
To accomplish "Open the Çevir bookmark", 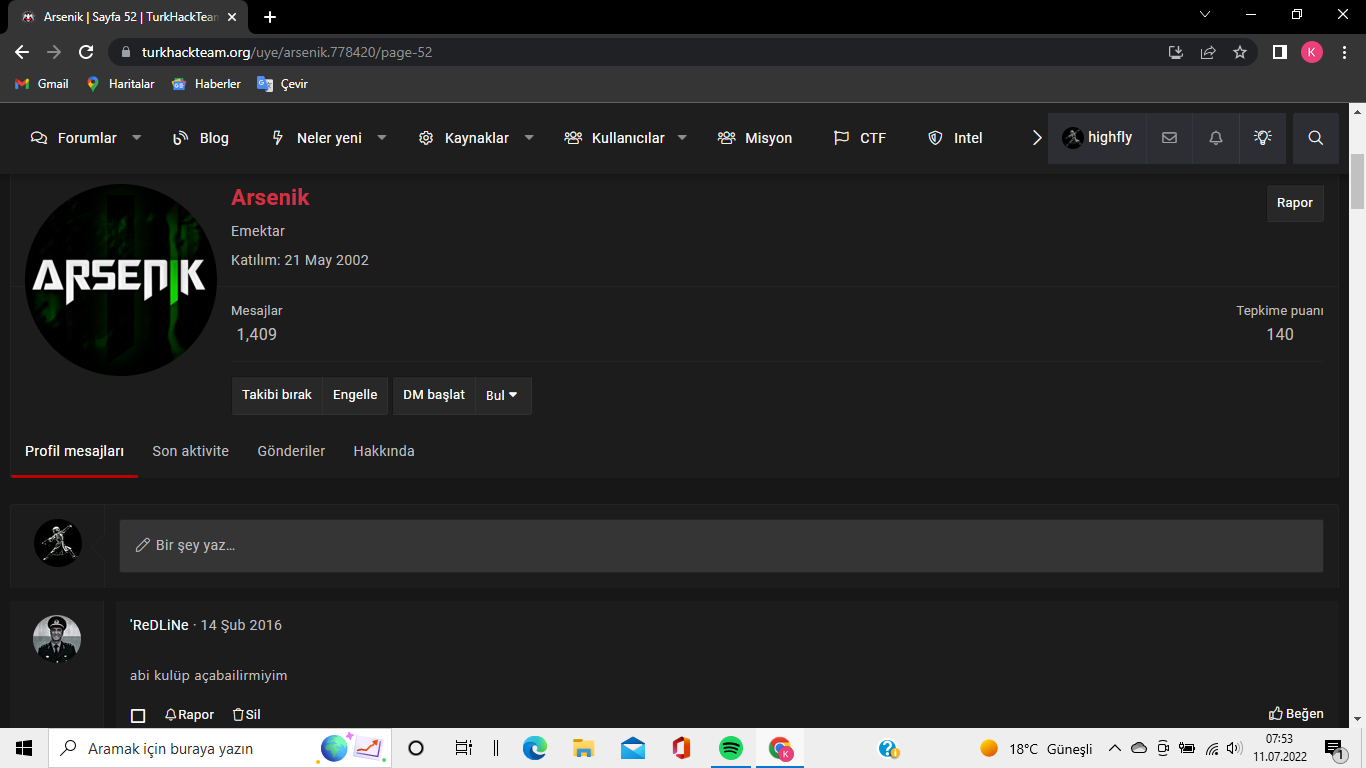I will click(x=282, y=84).
